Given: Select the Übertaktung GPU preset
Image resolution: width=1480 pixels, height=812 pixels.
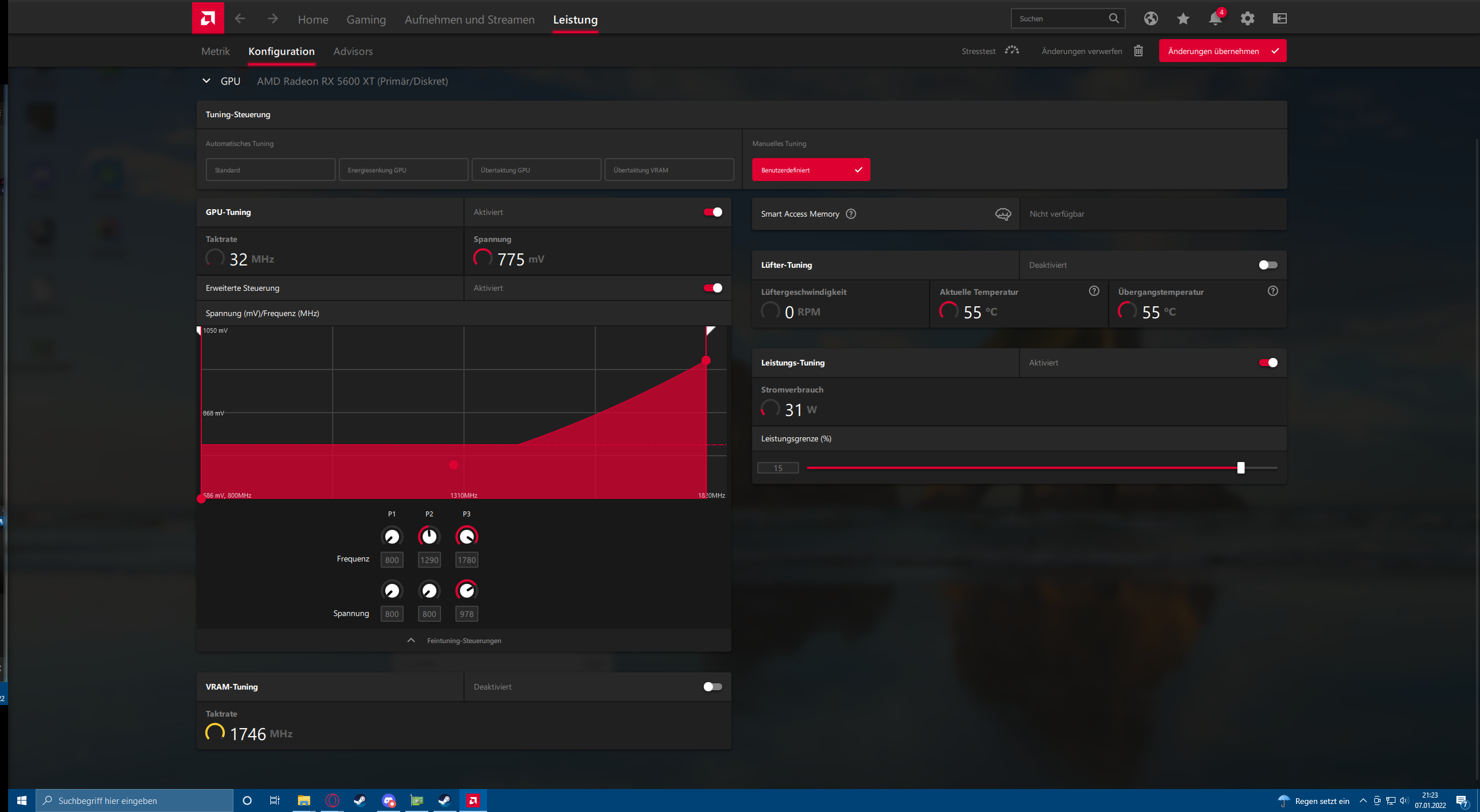Looking at the screenshot, I should pyautogui.click(x=536, y=170).
